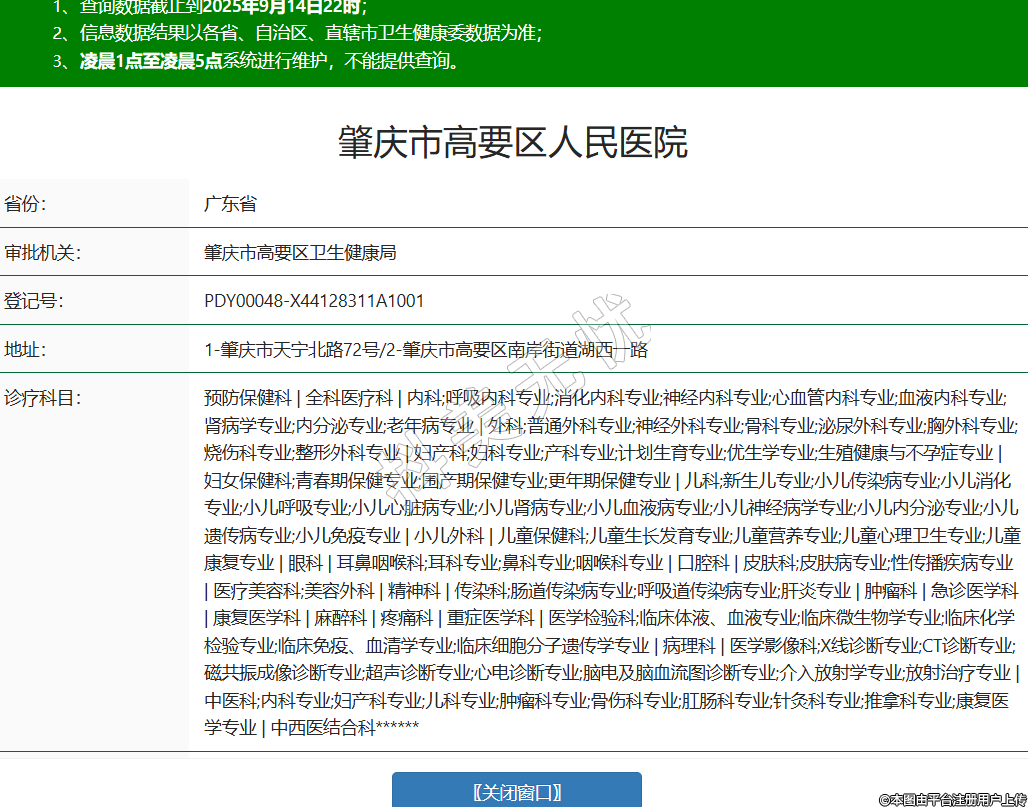The image size is (1028, 807).
Task: Select registration number PDY00048-X44128311A1001
Action: click(314, 301)
